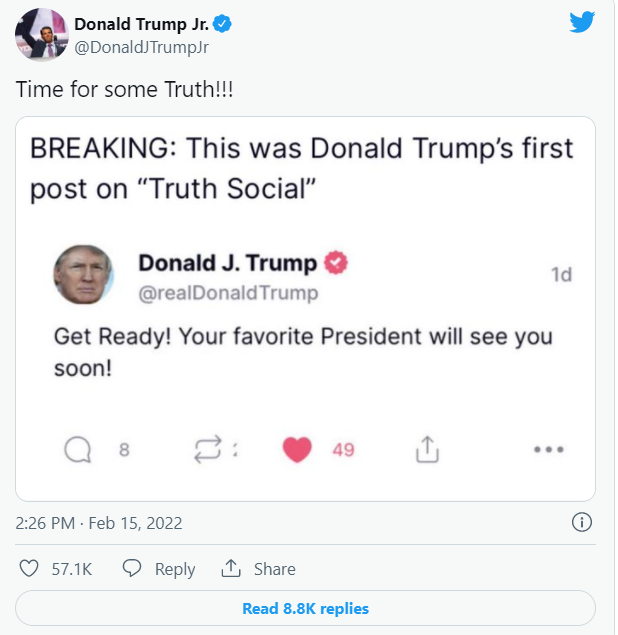Viewport: 618px width, 635px height.
Task: Click the tweet info circle icon
Action: pyautogui.click(x=582, y=522)
